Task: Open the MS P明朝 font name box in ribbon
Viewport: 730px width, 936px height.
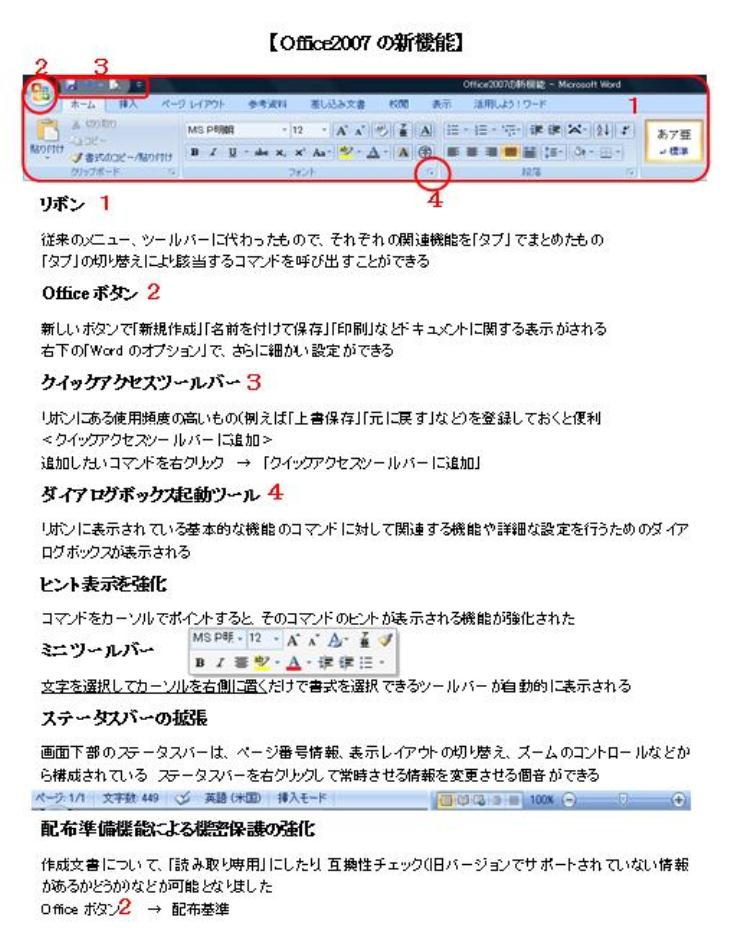Action: [236, 130]
